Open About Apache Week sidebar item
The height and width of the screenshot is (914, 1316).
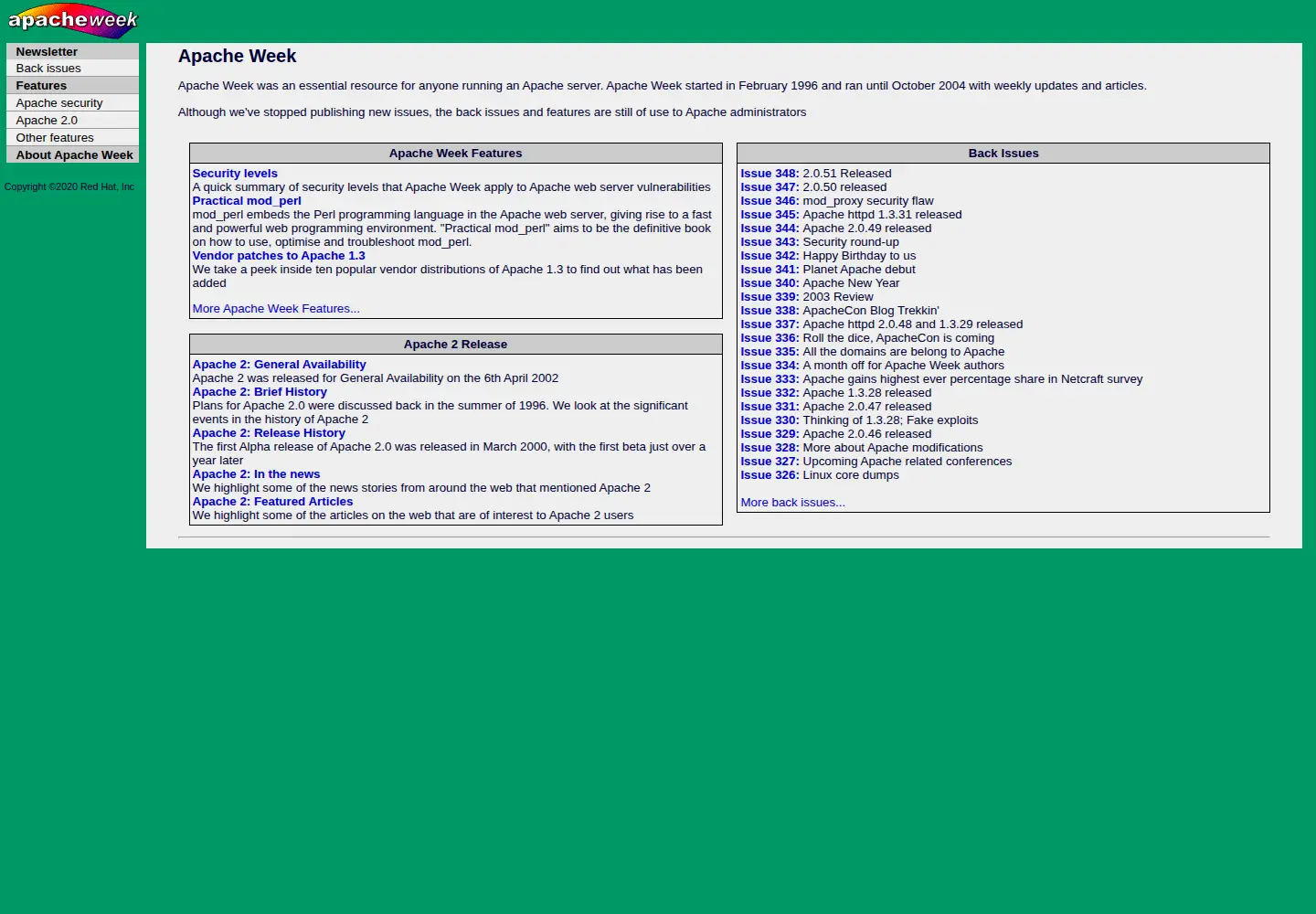pos(74,155)
